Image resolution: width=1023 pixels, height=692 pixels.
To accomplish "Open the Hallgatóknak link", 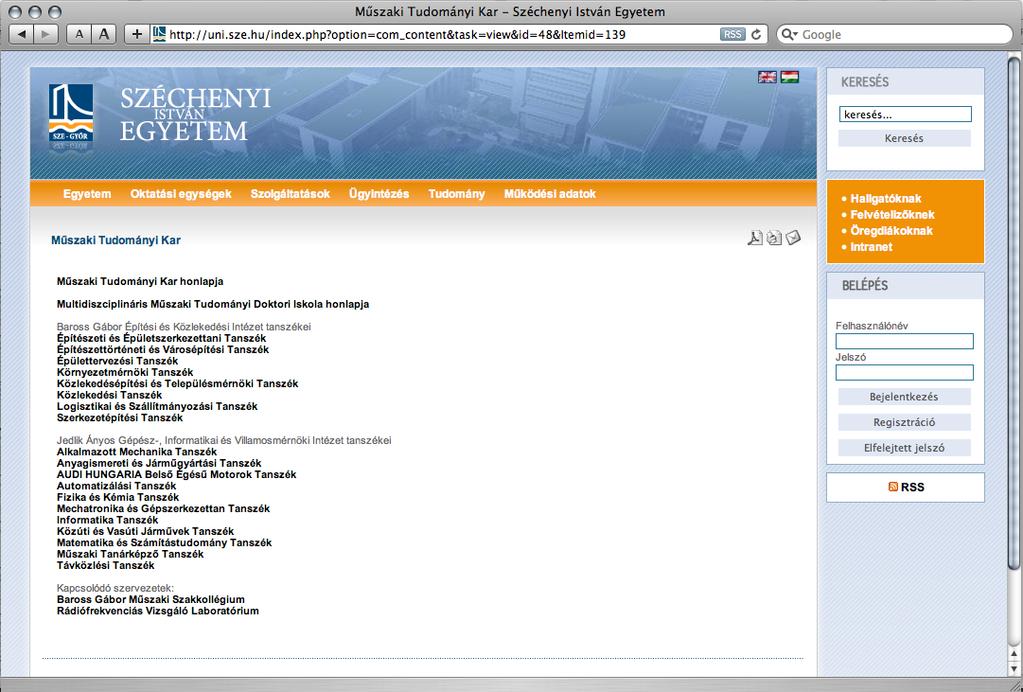I will (885, 199).
